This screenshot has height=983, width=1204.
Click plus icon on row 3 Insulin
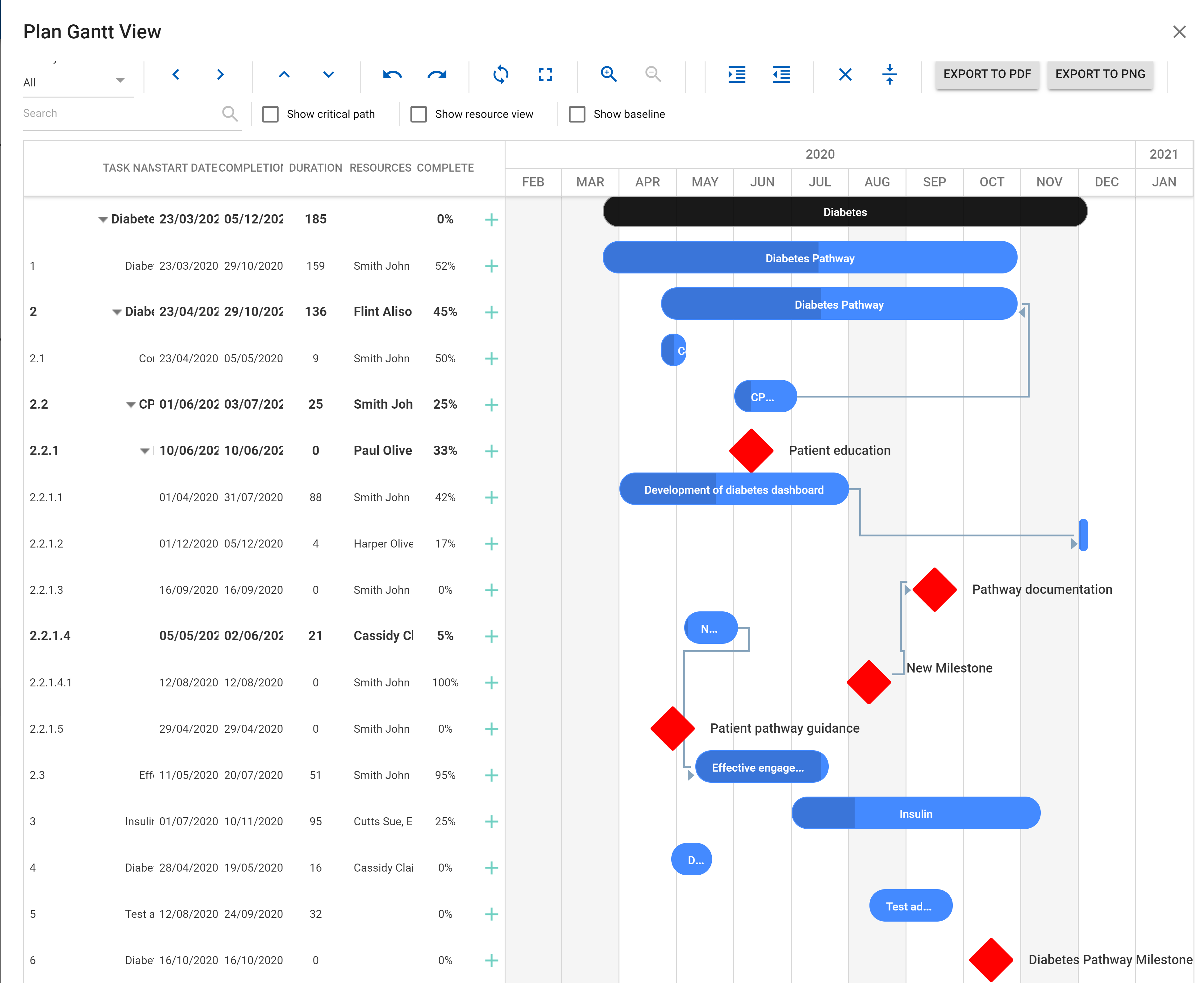pos(492,822)
